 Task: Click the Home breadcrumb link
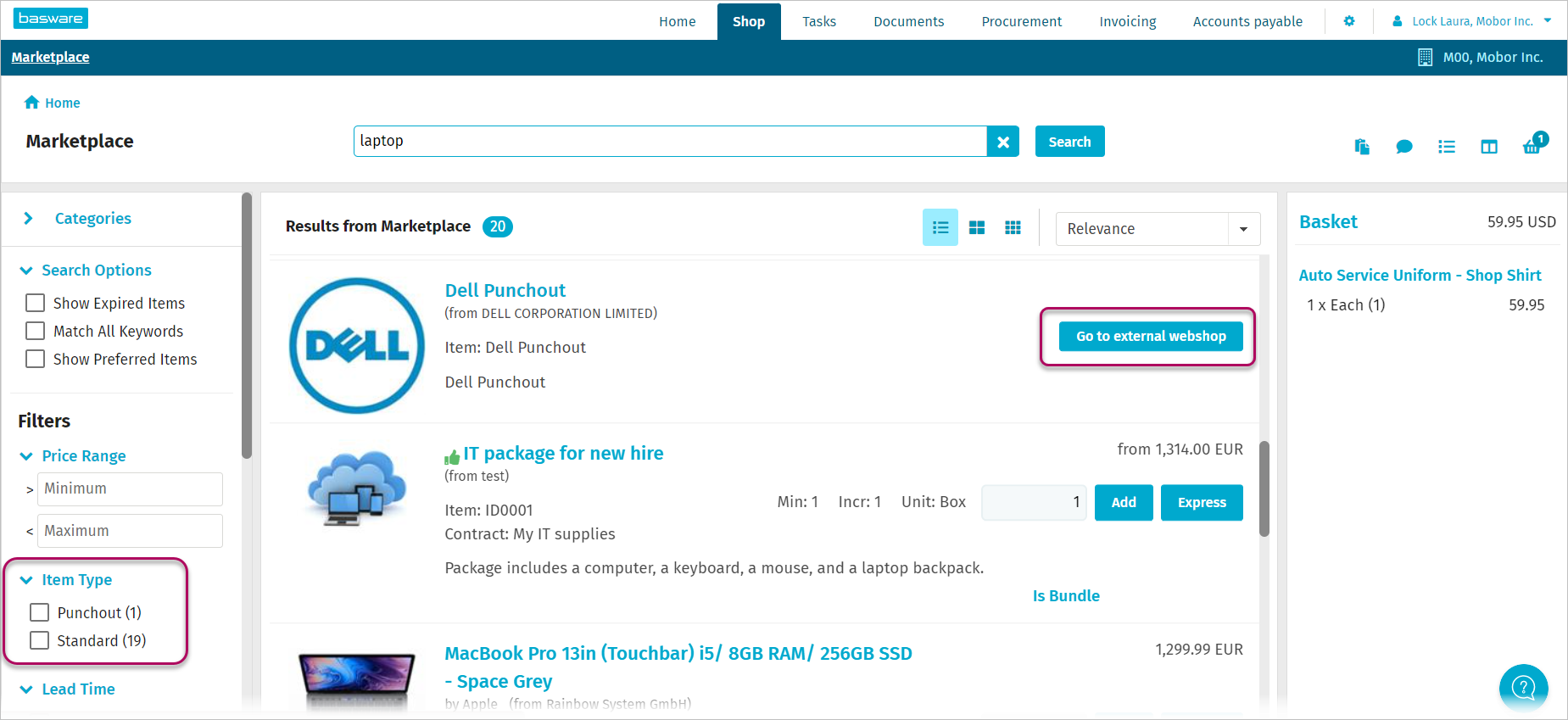(62, 103)
